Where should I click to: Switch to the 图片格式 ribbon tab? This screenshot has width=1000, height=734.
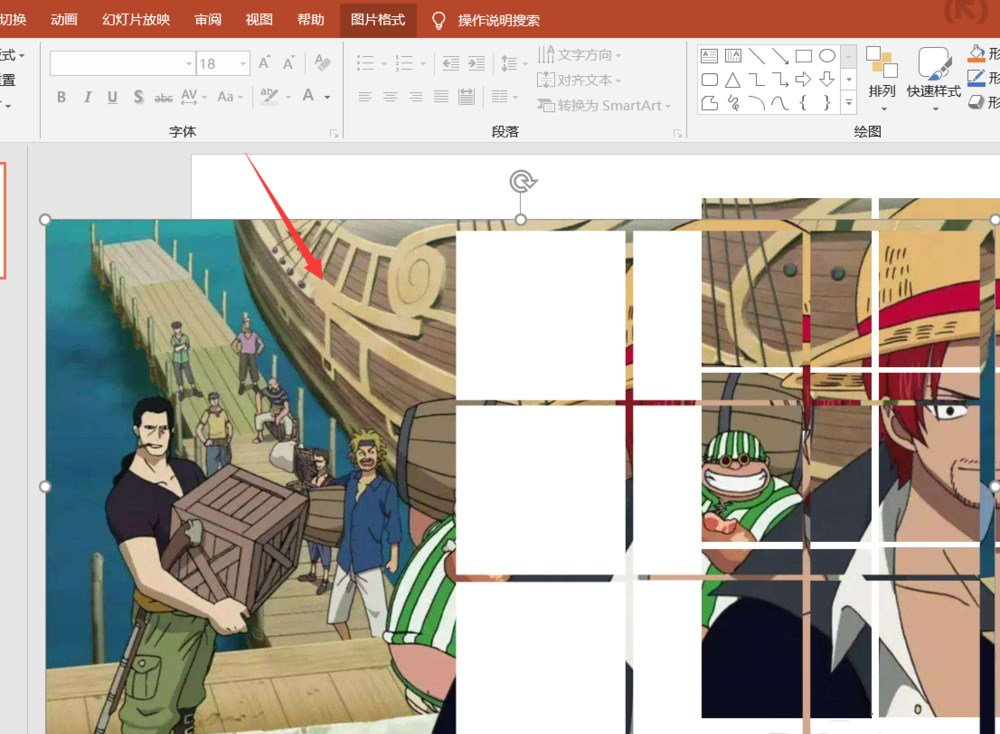(378, 19)
